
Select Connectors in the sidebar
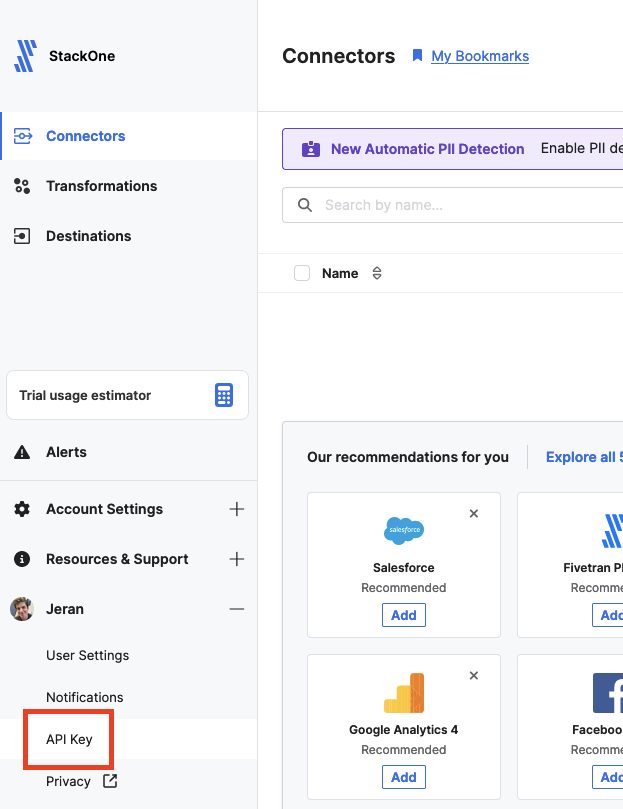(x=85, y=136)
